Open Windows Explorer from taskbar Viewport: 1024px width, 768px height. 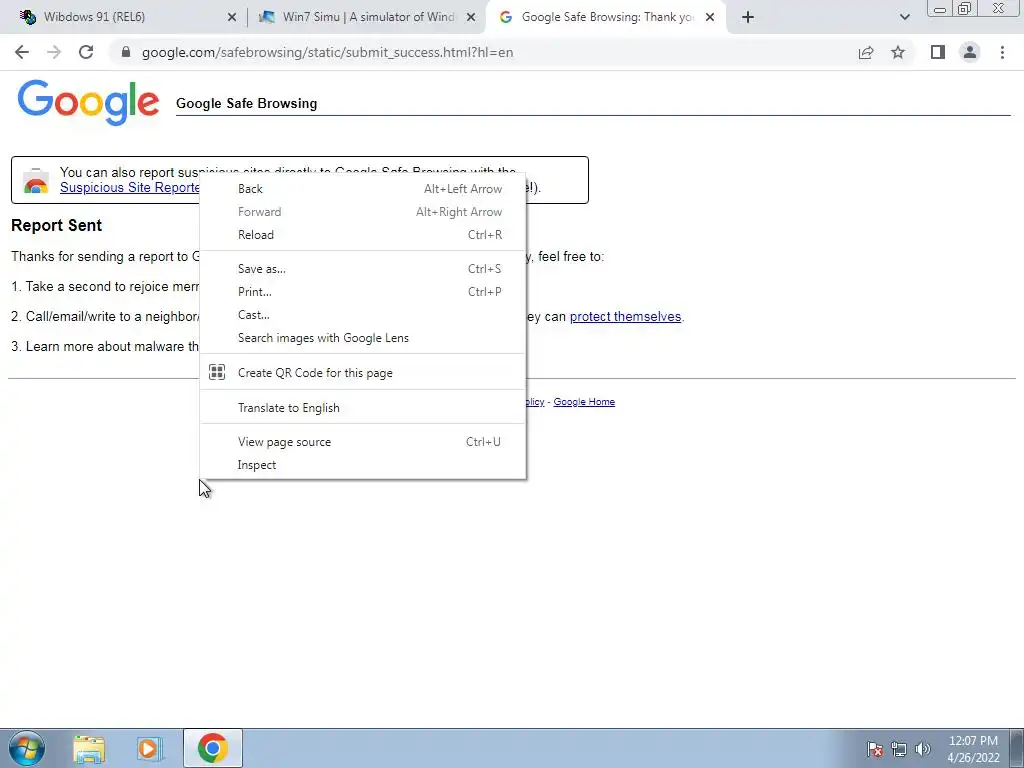[x=89, y=748]
